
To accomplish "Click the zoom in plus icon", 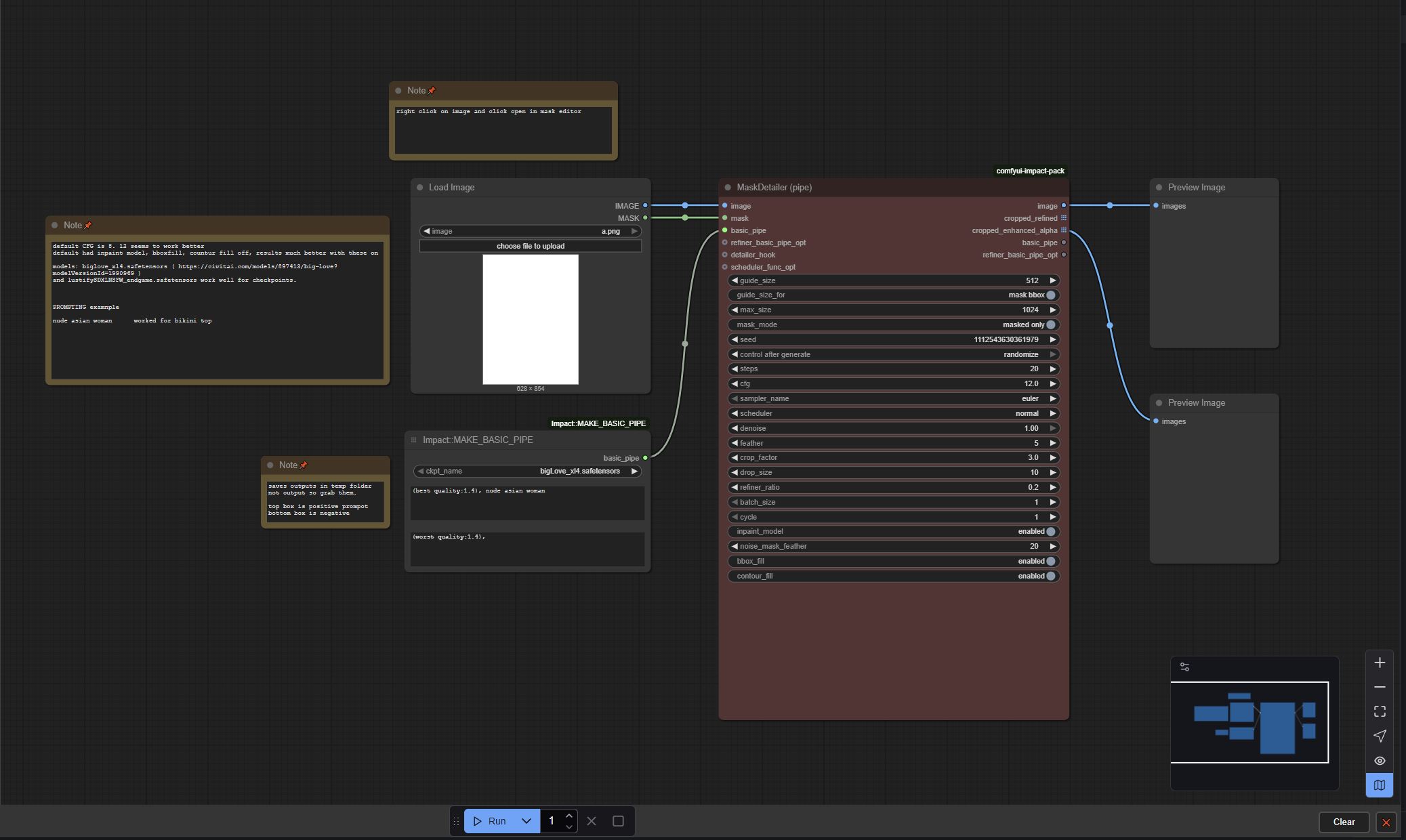I will (1380, 663).
